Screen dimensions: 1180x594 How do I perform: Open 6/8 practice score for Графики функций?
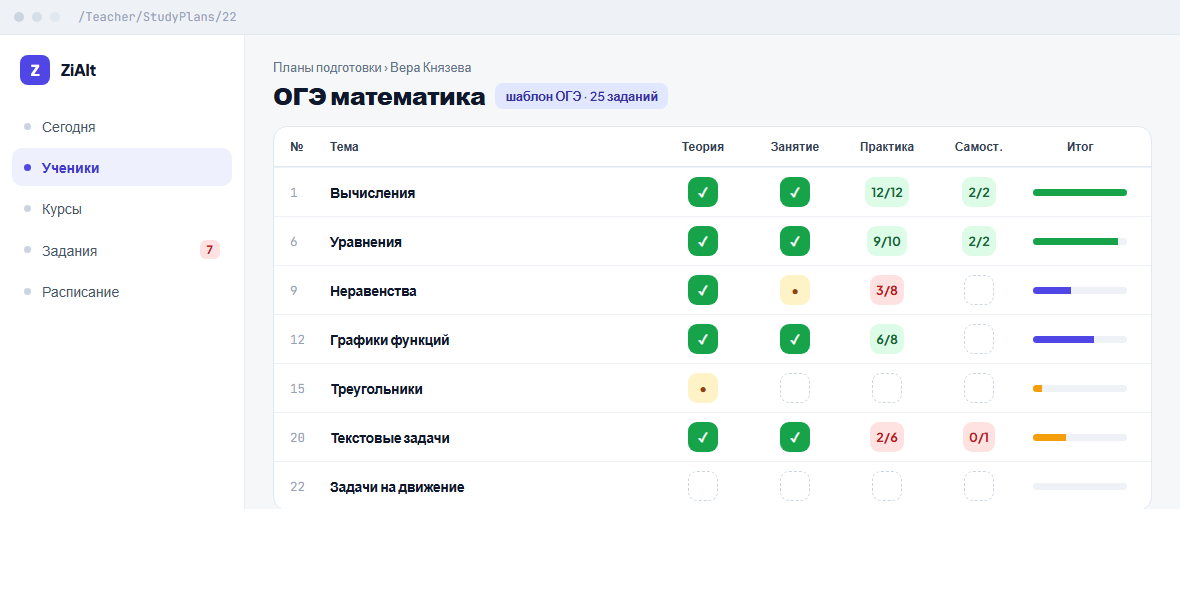pyautogui.click(x=887, y=339)
